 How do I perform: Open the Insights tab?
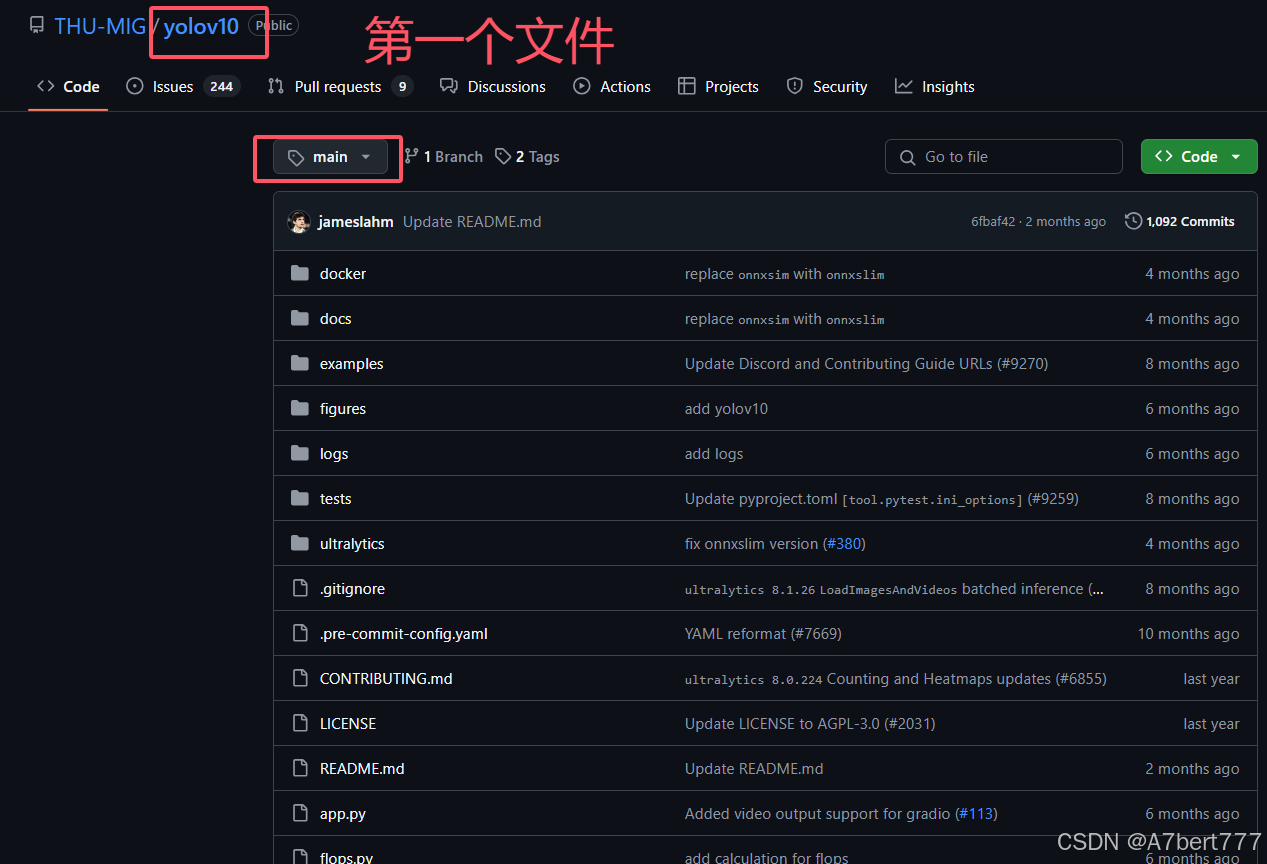point(935,87)
